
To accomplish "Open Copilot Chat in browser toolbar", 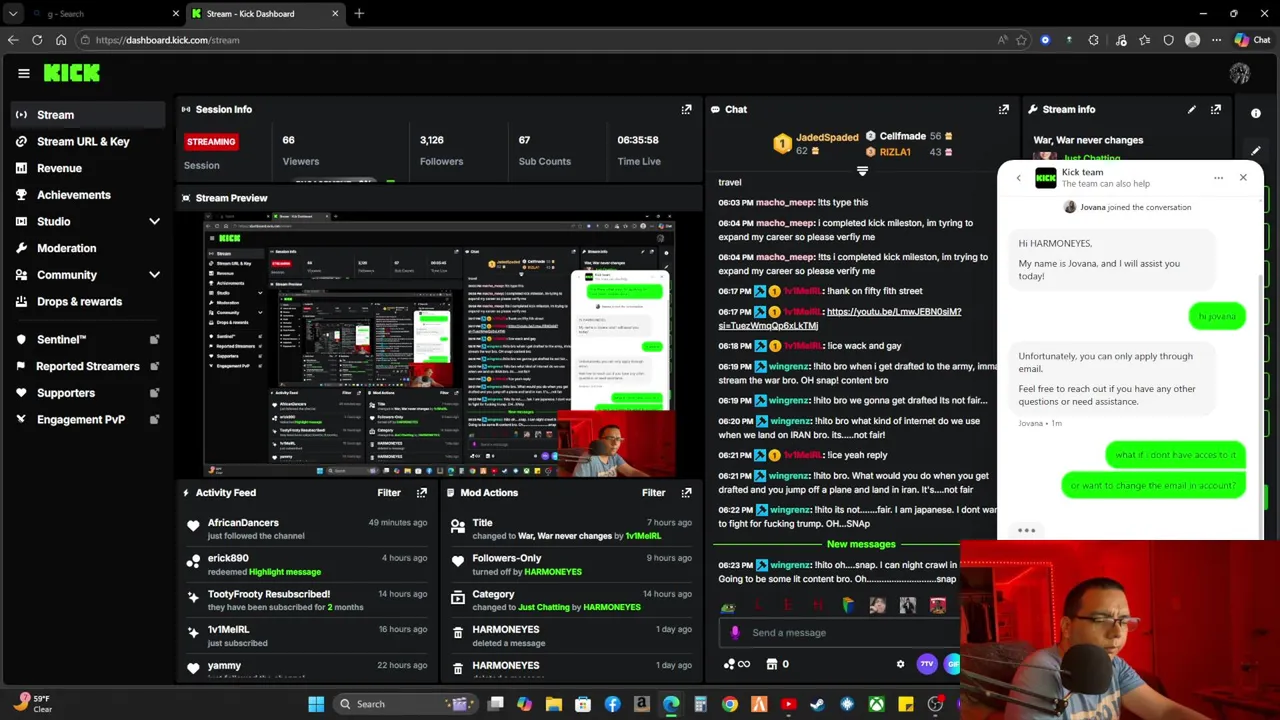I will coord(1252,40).
